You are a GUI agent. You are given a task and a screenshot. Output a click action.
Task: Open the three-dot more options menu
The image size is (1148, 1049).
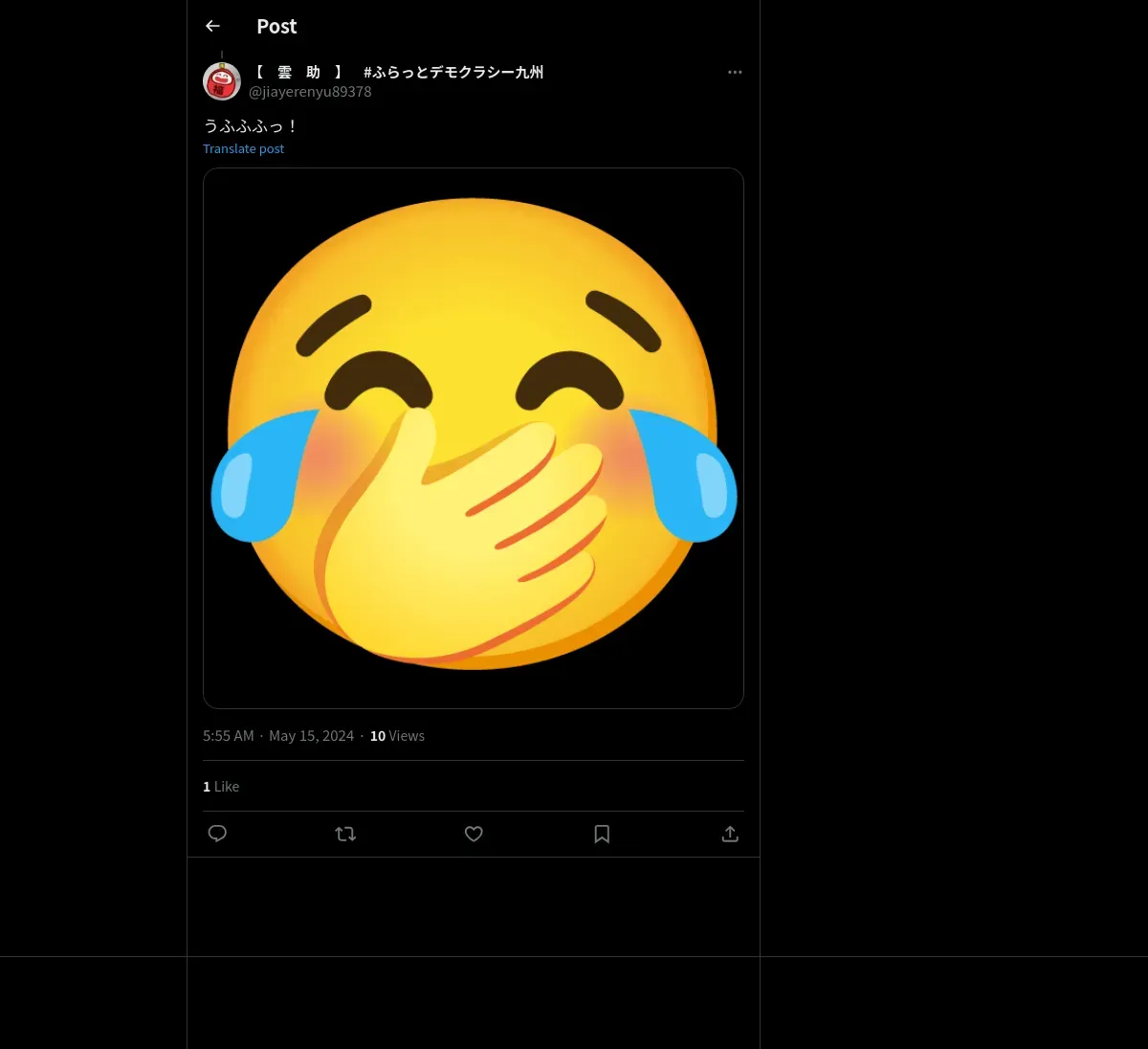click(735, 73)
